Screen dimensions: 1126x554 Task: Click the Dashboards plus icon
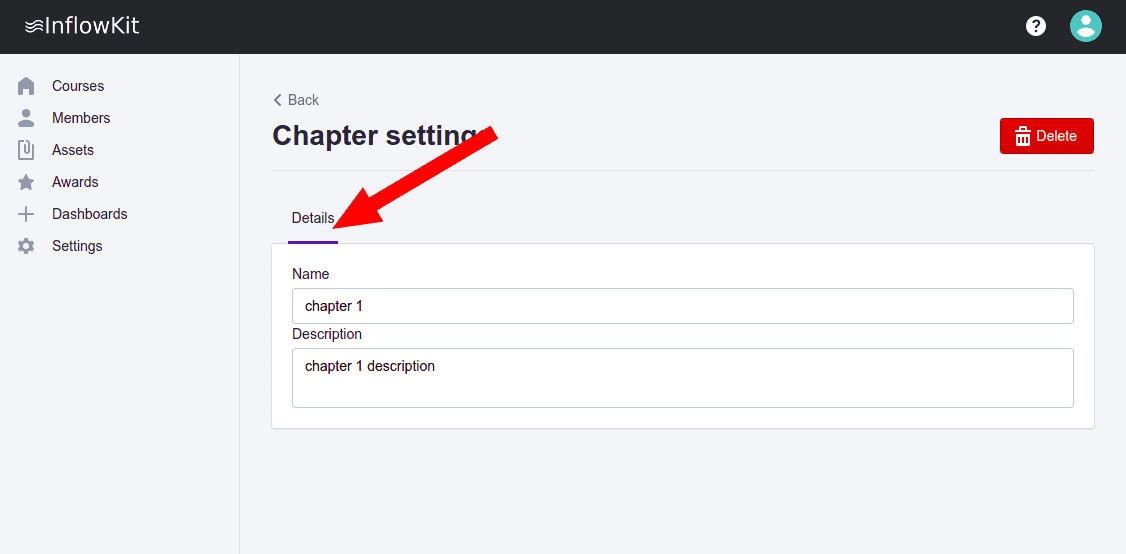(x=26, y=214)
